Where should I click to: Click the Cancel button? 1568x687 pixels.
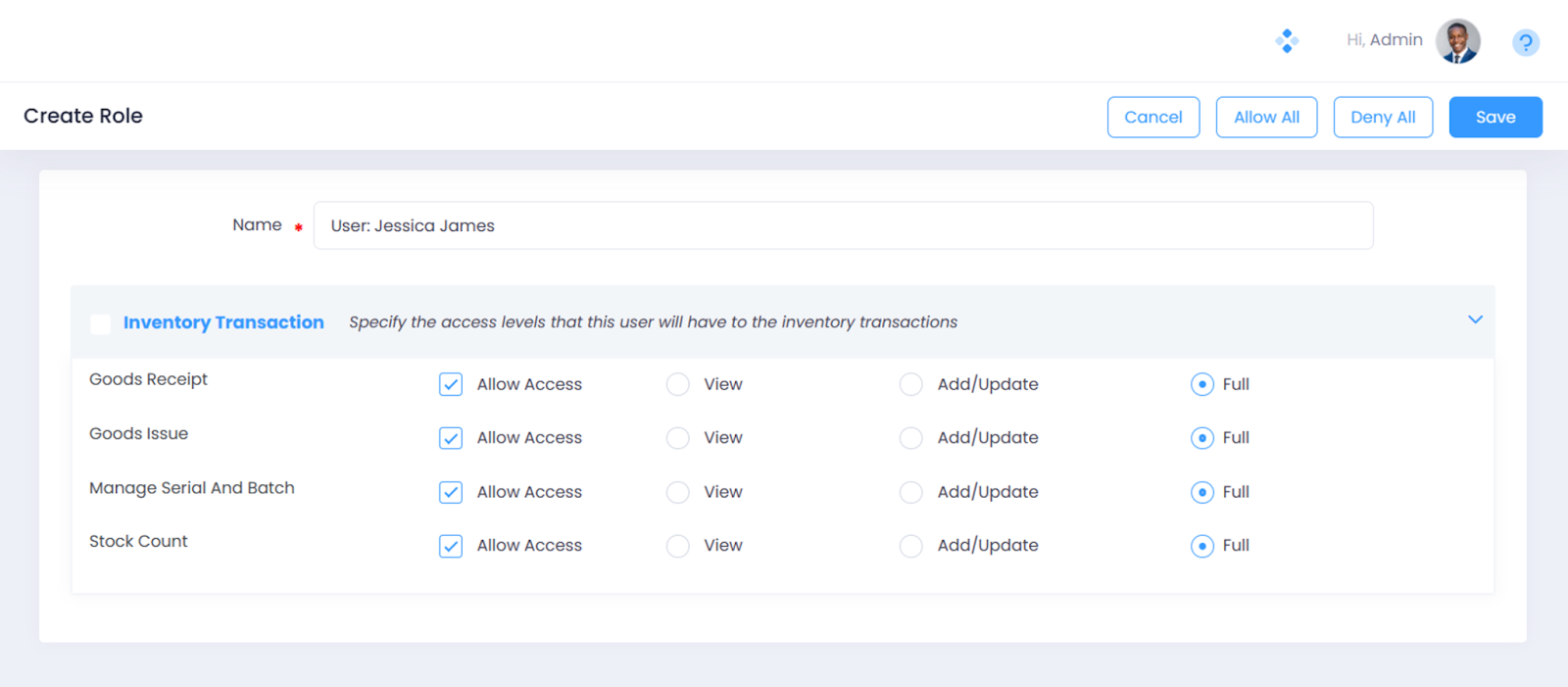pos(1152,117)
